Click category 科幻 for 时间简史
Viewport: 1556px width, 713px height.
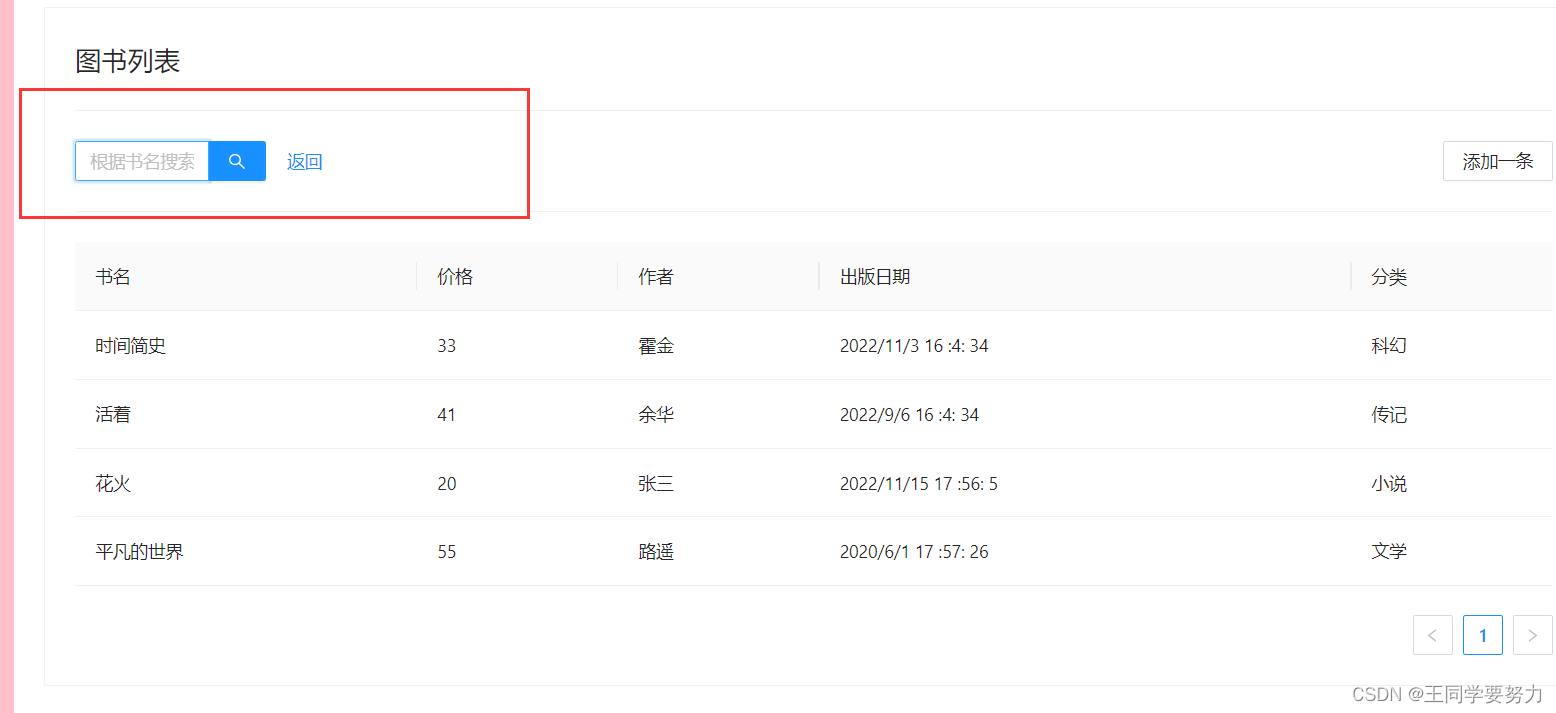1389,345
